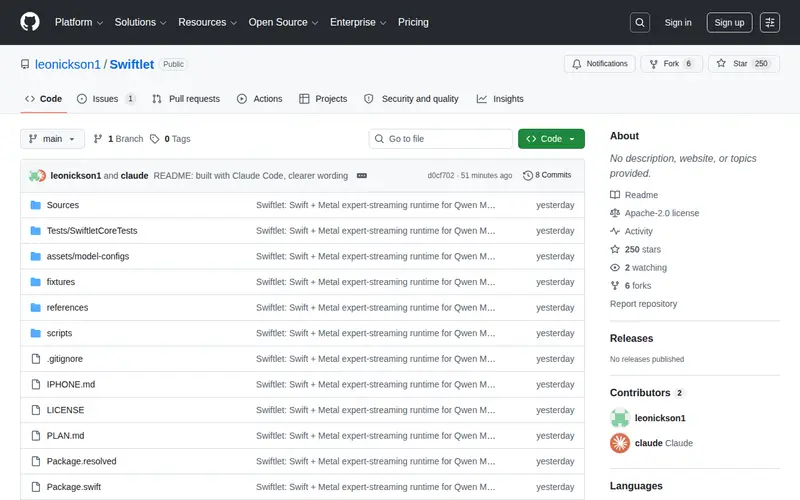Open the Platform dropdown menu

click(x=79, y=22)
